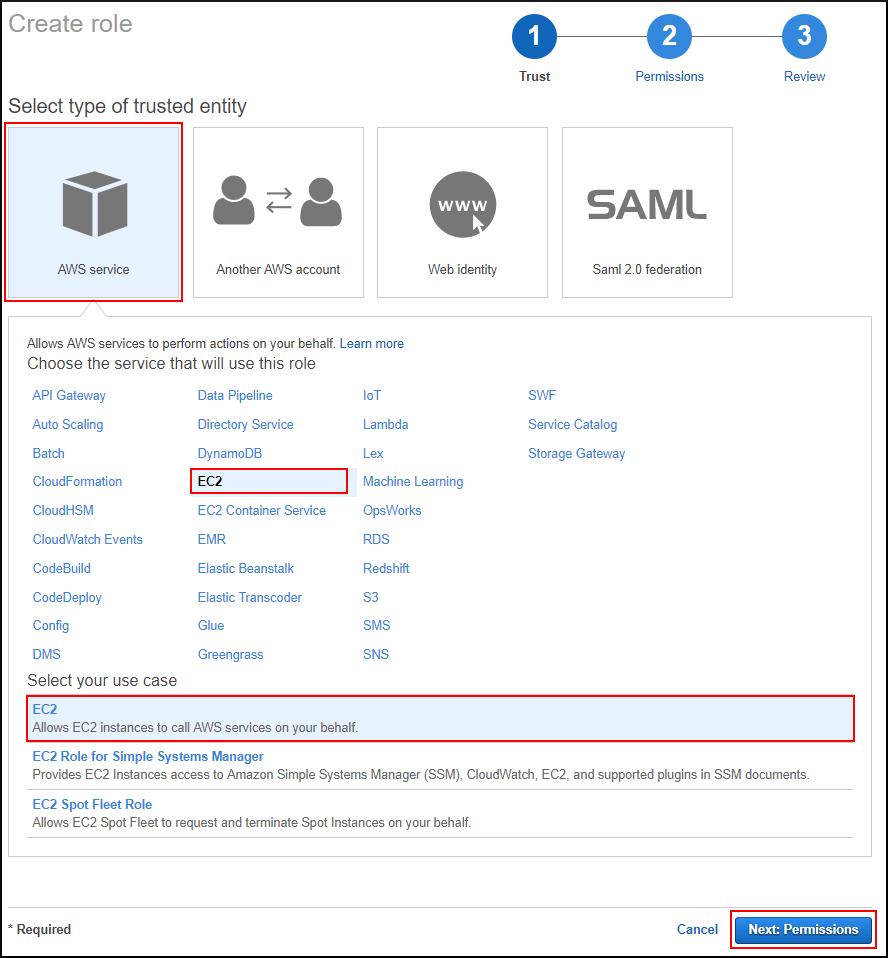Select CloudFormation service
888x958 pixels.
(x=77, y=481)
